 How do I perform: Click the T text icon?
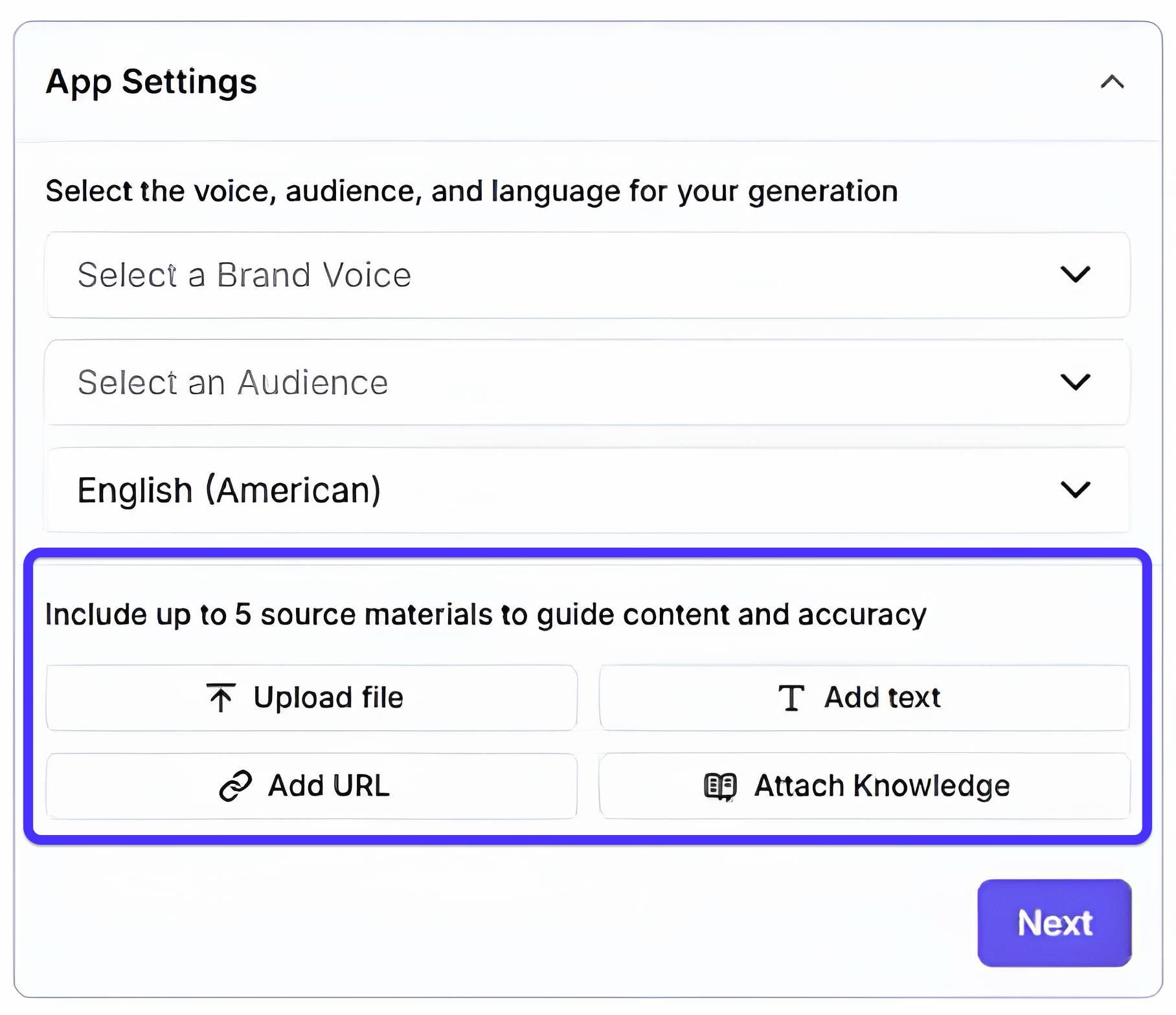[x=791, y=698]
